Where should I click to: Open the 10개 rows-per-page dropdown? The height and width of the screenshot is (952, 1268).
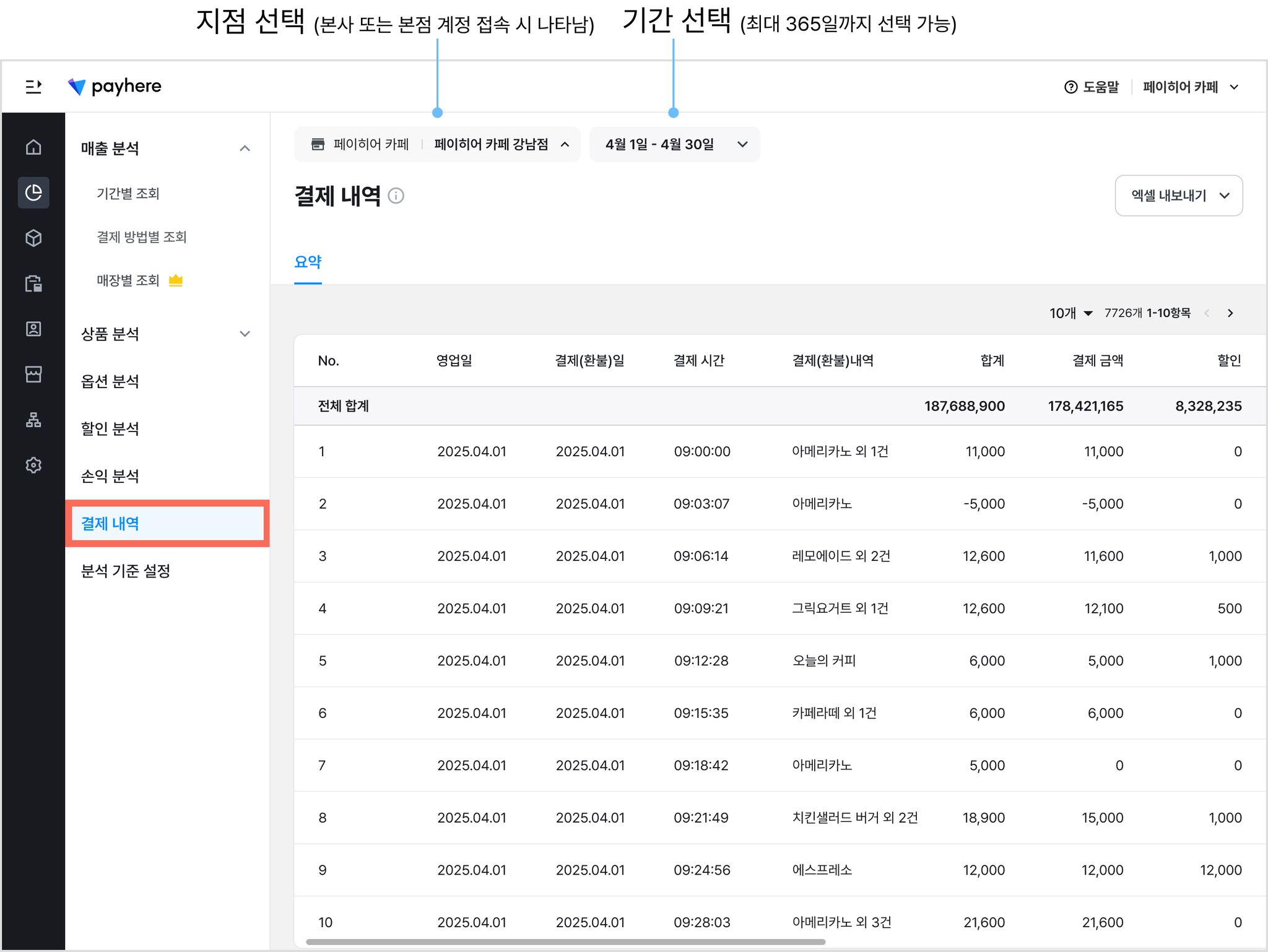tap(1071, 313)
